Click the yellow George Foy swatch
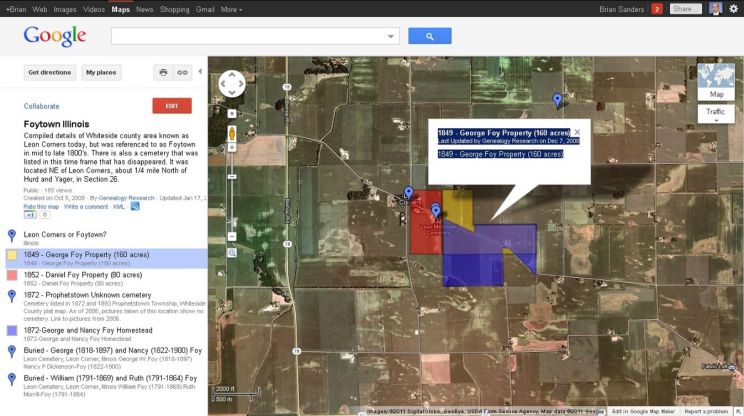The image size is (744, 416). [x=12, y=255]
